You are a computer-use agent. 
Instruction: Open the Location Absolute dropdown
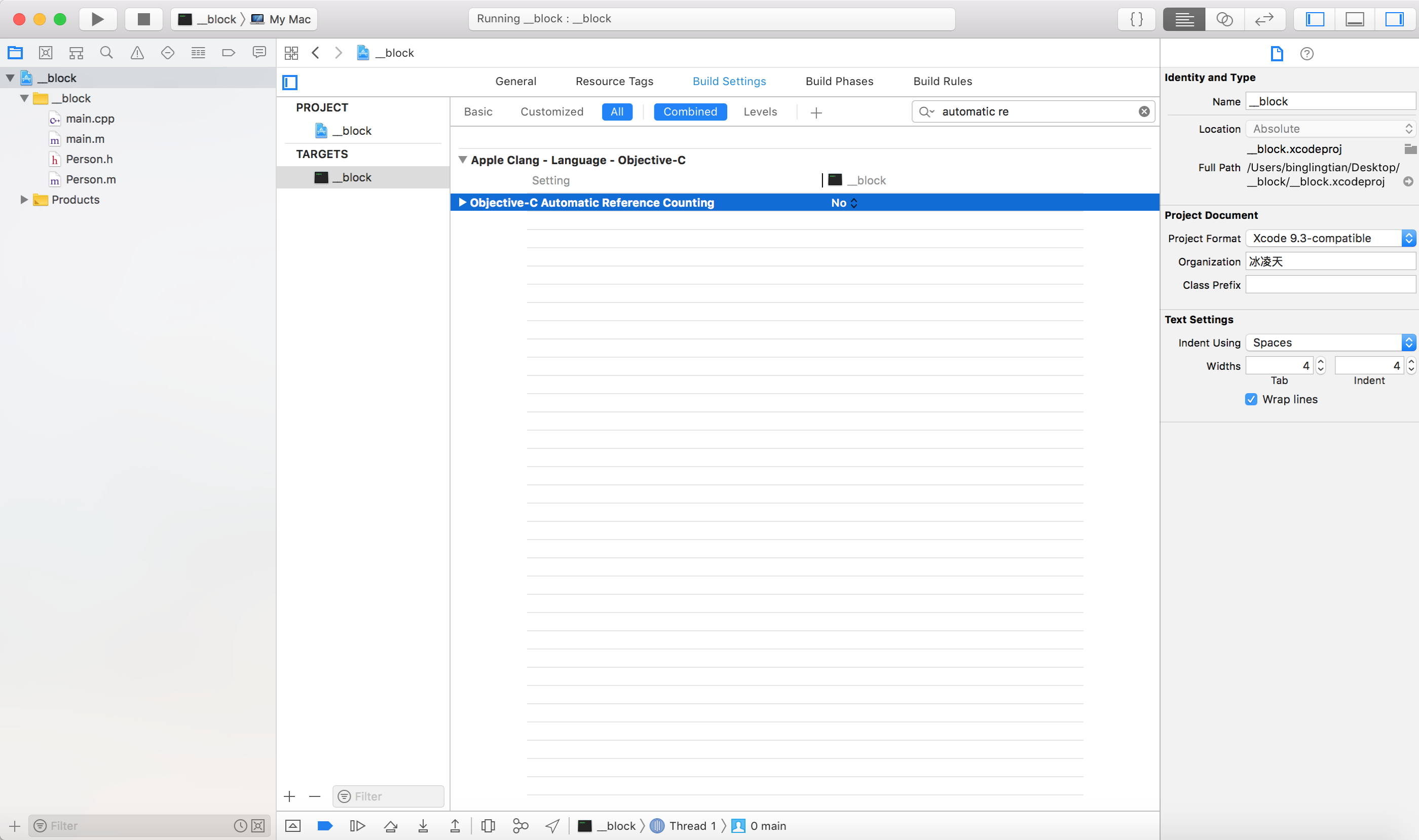(x=1331, y=129)
